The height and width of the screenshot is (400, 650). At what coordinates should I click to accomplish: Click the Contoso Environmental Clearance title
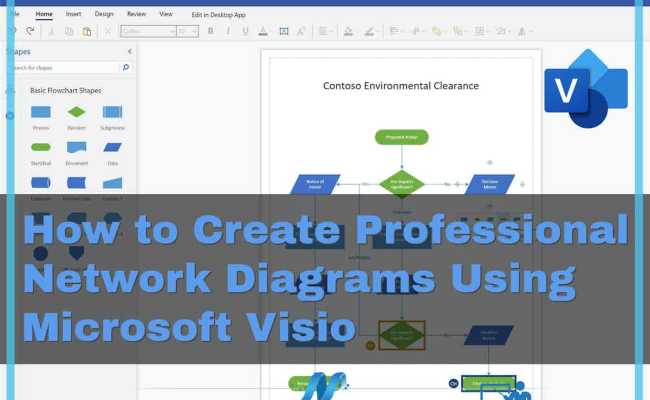point(401,86)
